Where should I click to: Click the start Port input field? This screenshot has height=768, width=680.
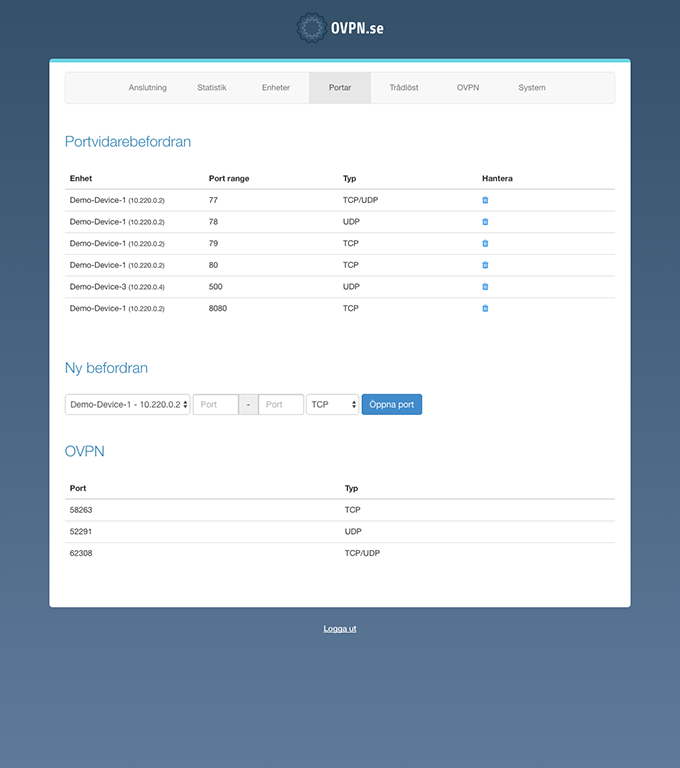[216, 405]
